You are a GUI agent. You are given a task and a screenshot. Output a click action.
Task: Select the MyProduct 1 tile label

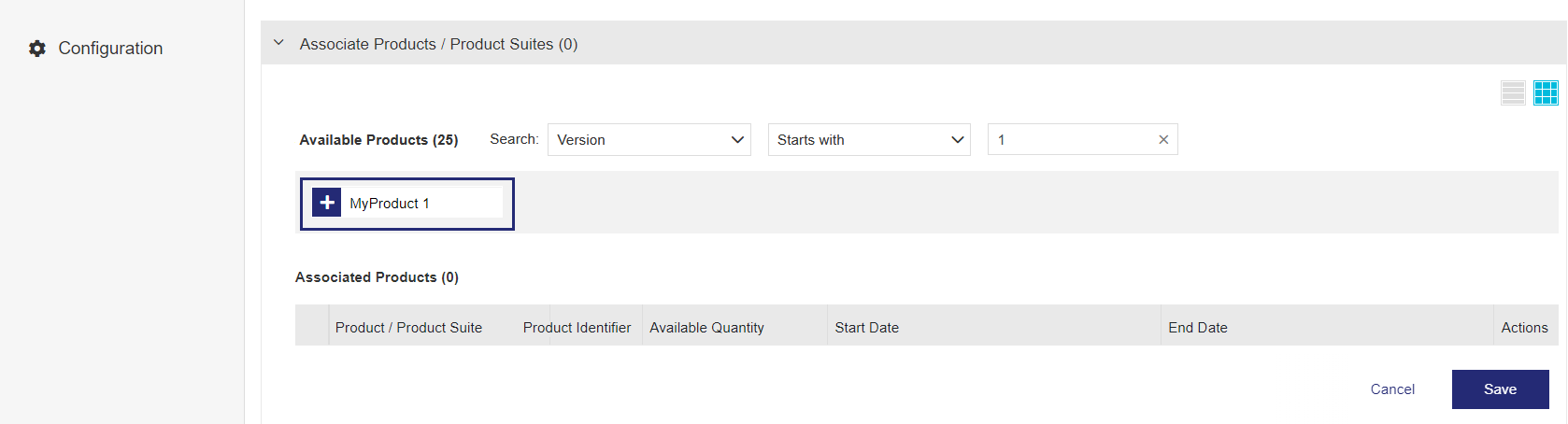coord(390,204)
